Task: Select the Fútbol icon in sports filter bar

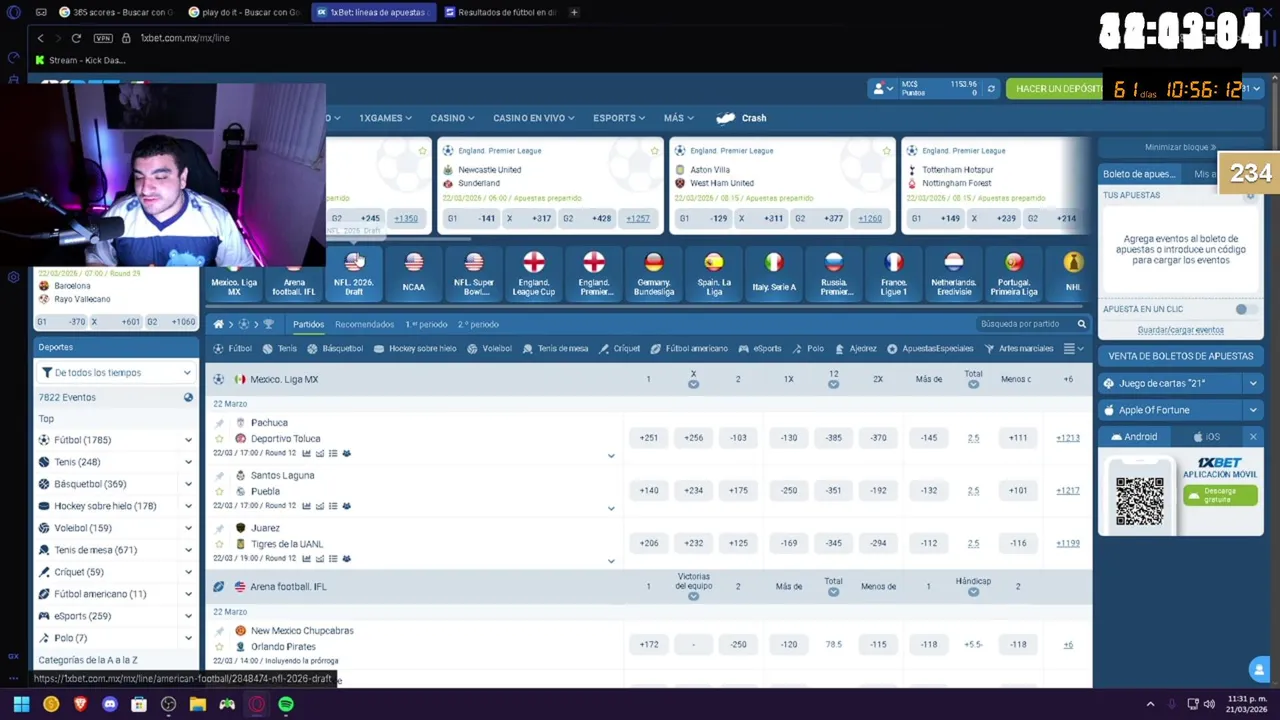Action: tap(218, 349)
